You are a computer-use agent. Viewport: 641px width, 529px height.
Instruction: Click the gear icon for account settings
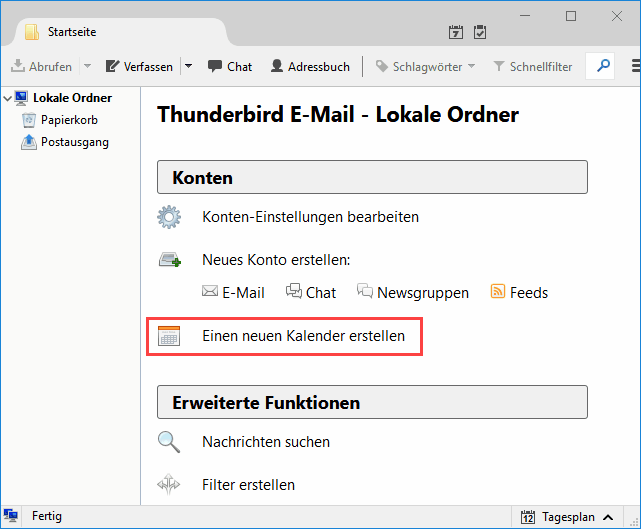click(x=169, y=217)
